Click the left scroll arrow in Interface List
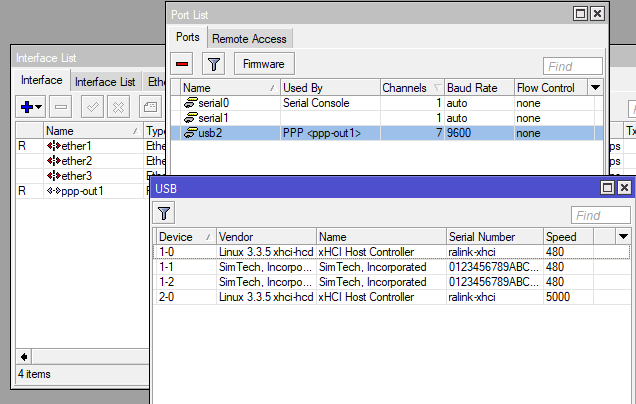The image size is (636, 404). click(x=24, y=357)
